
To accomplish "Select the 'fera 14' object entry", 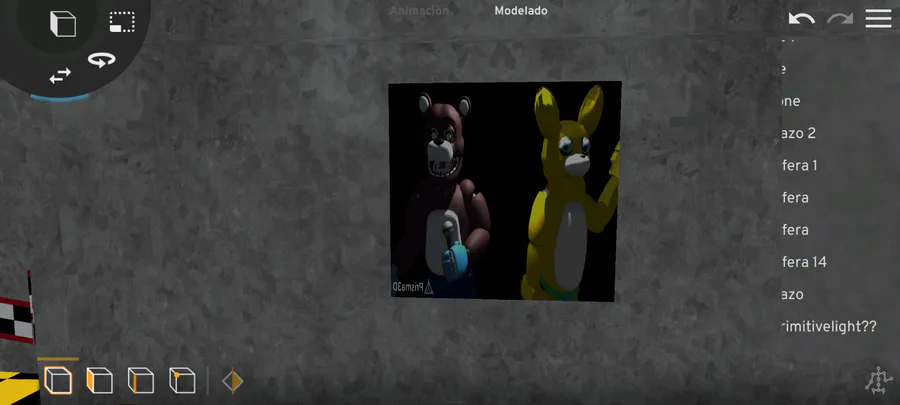I will [804, 262].
